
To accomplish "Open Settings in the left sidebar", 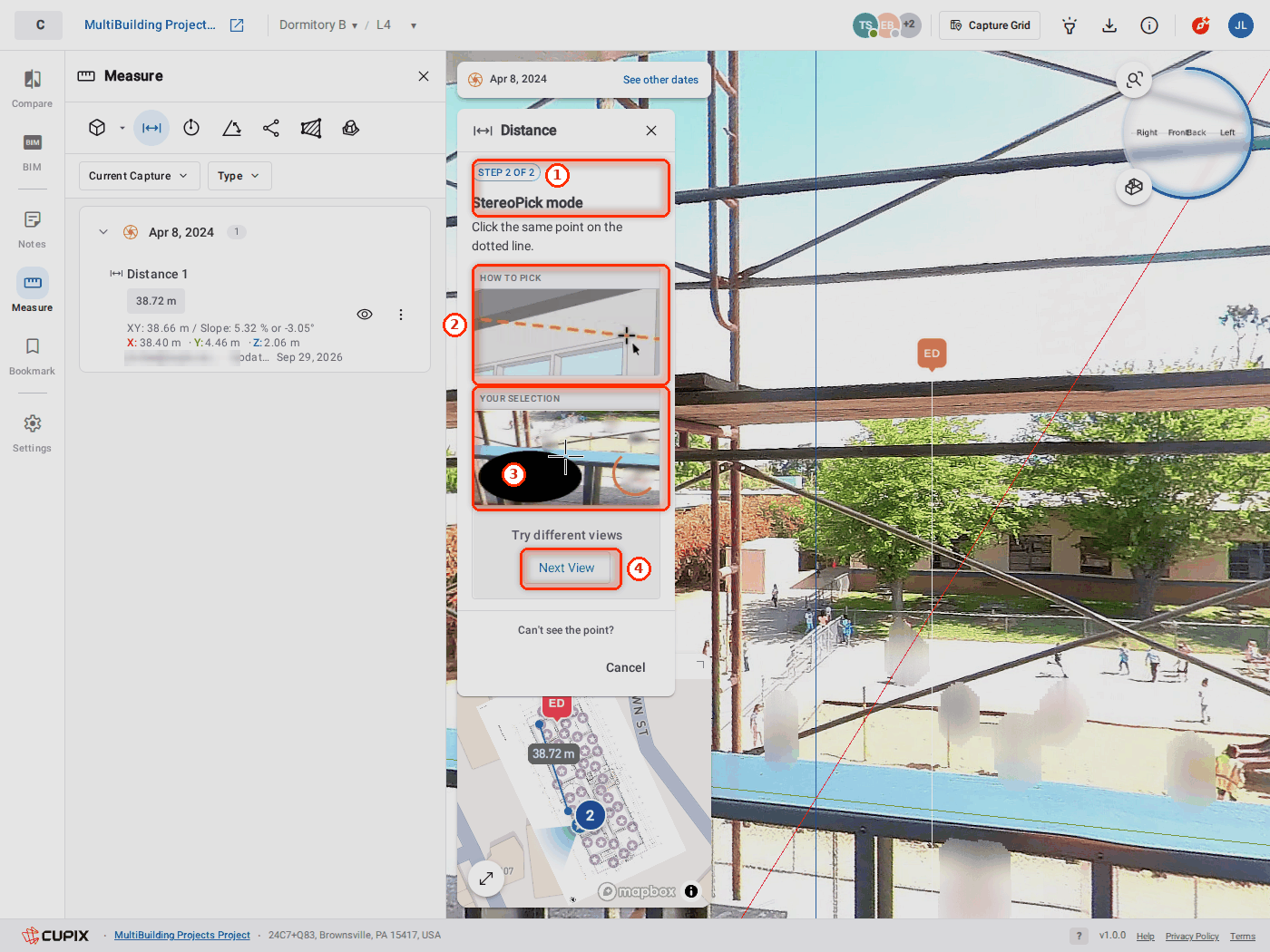I will coord(32,433).
